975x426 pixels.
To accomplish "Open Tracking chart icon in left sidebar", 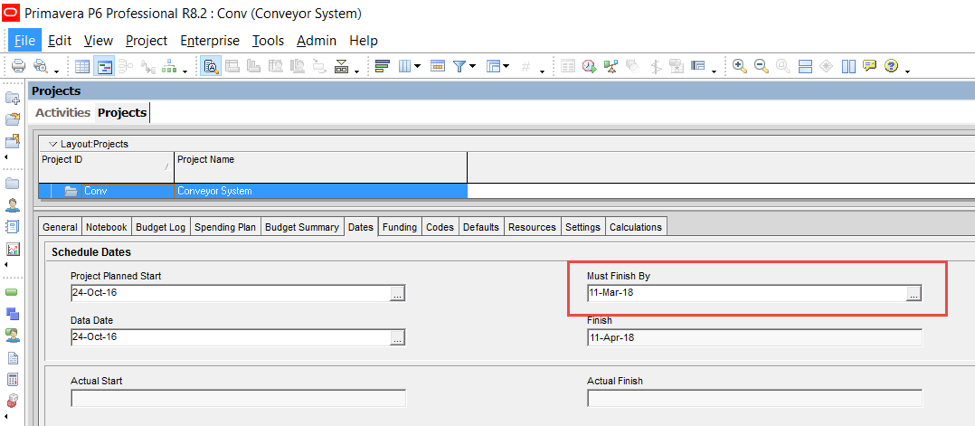I will [12, 249].
